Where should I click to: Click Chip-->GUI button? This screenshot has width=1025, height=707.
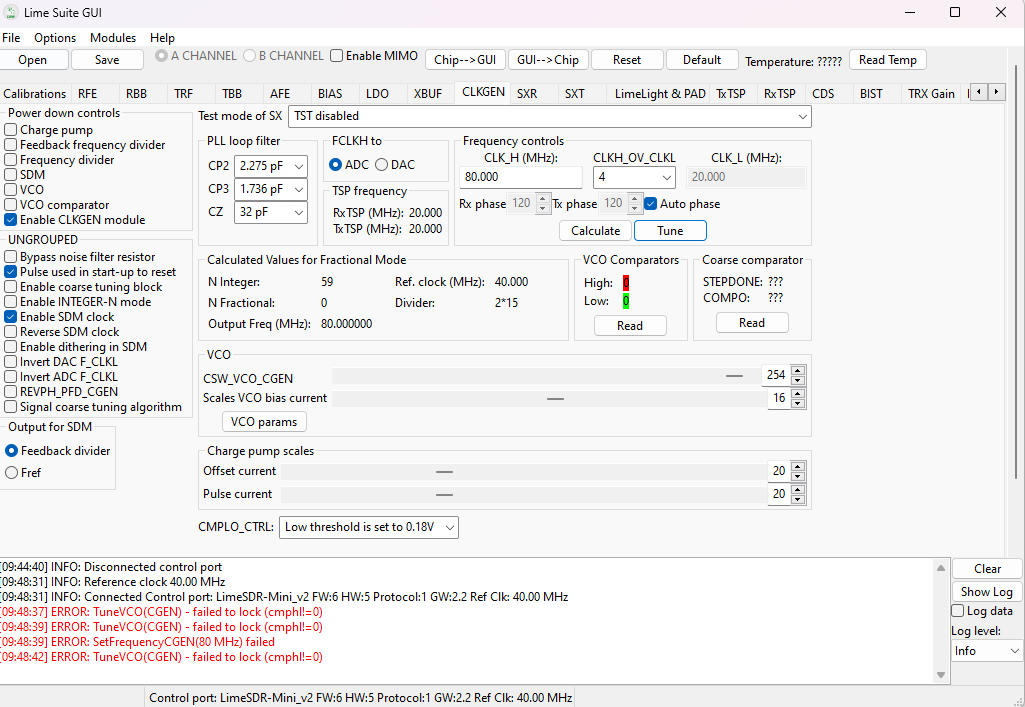[465, 60]
